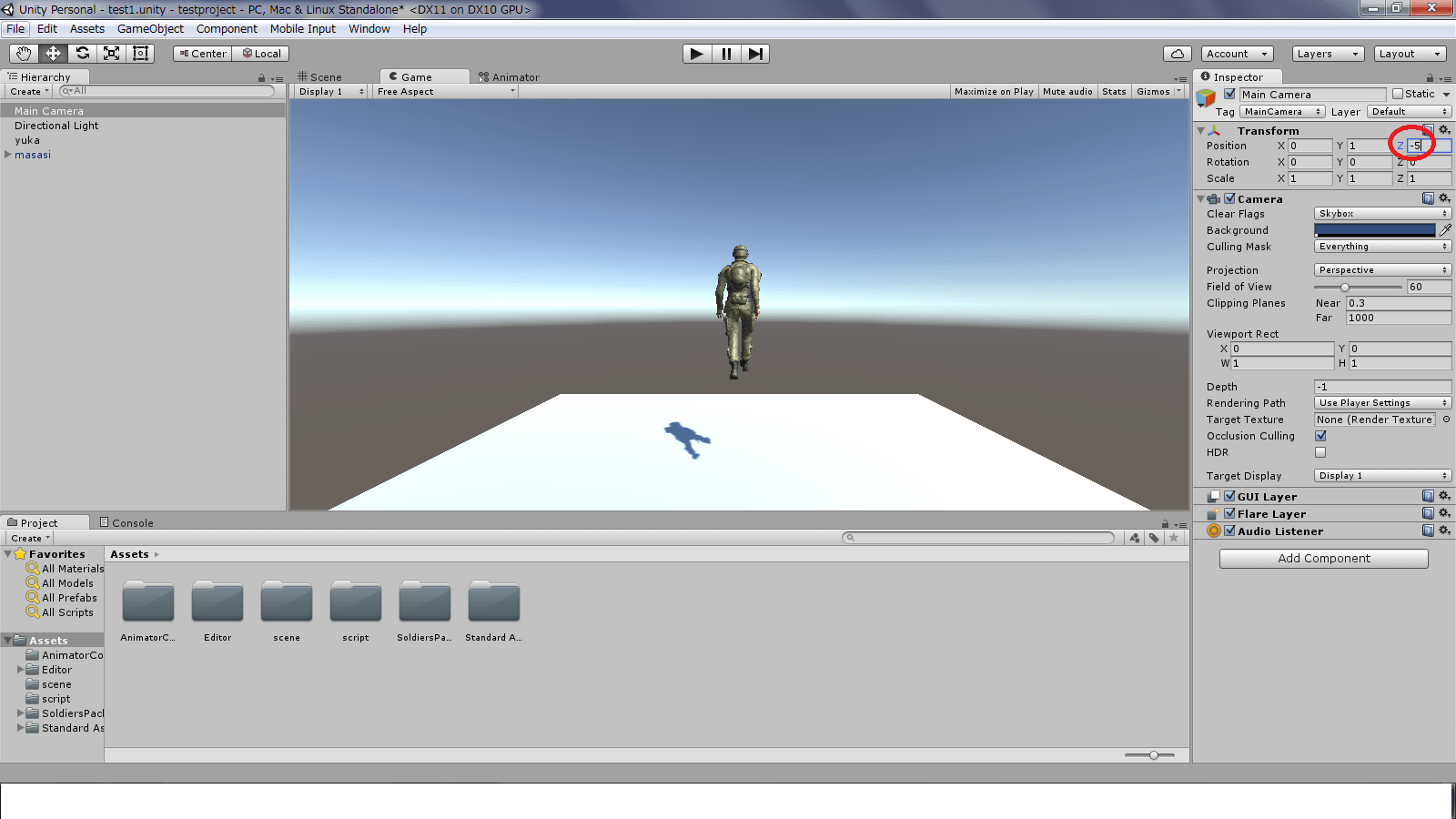
Task: Open the Layer Default dropdown
Action: click(x=1409, y=112)
